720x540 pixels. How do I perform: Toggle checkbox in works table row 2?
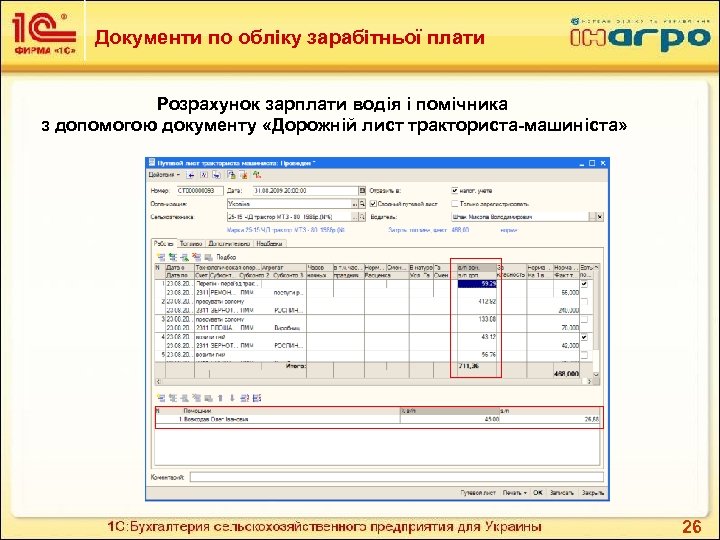[x=584, y=302]
